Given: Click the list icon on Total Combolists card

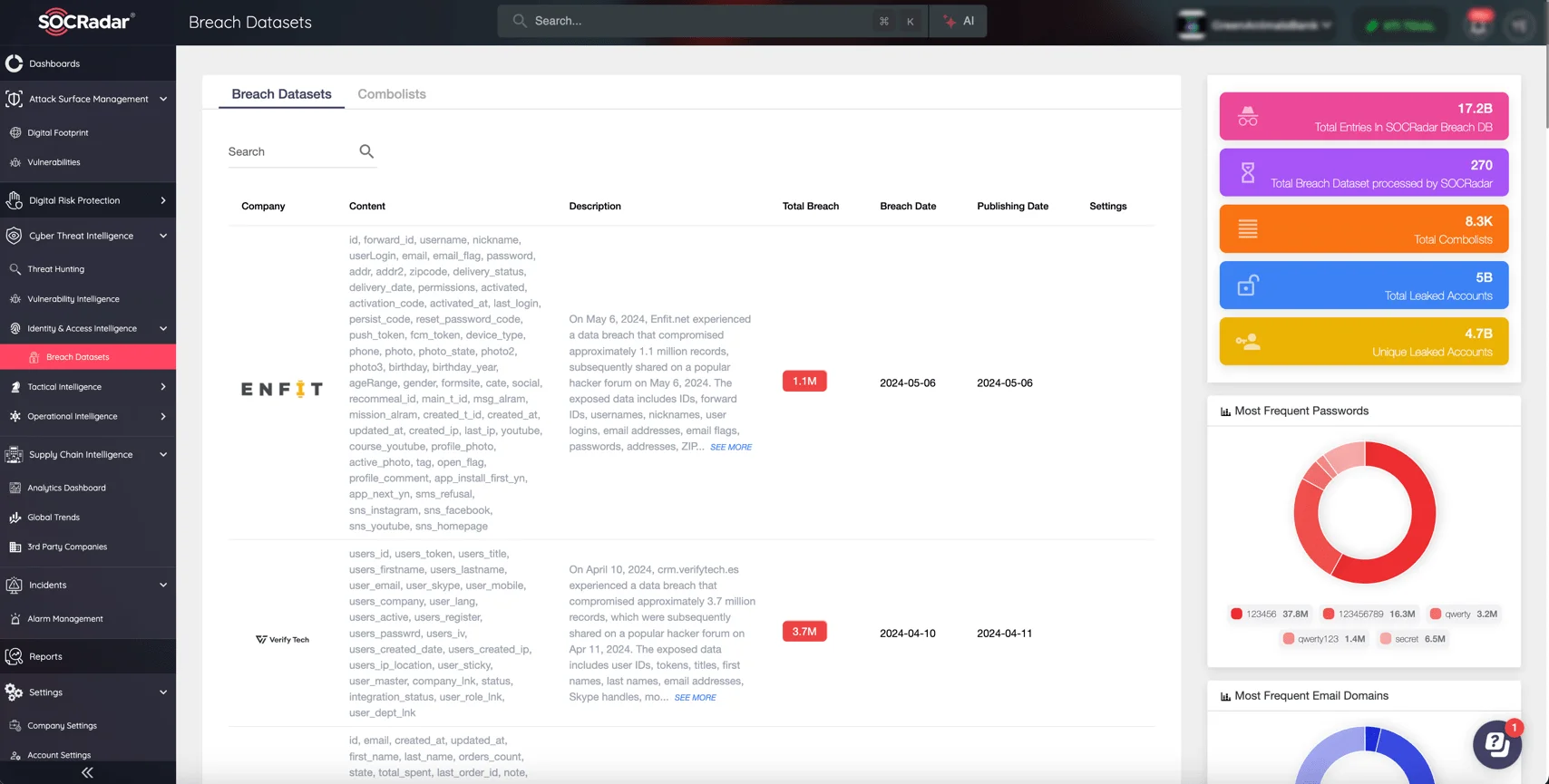Looking at the screenshot, I should (1248, 228).
